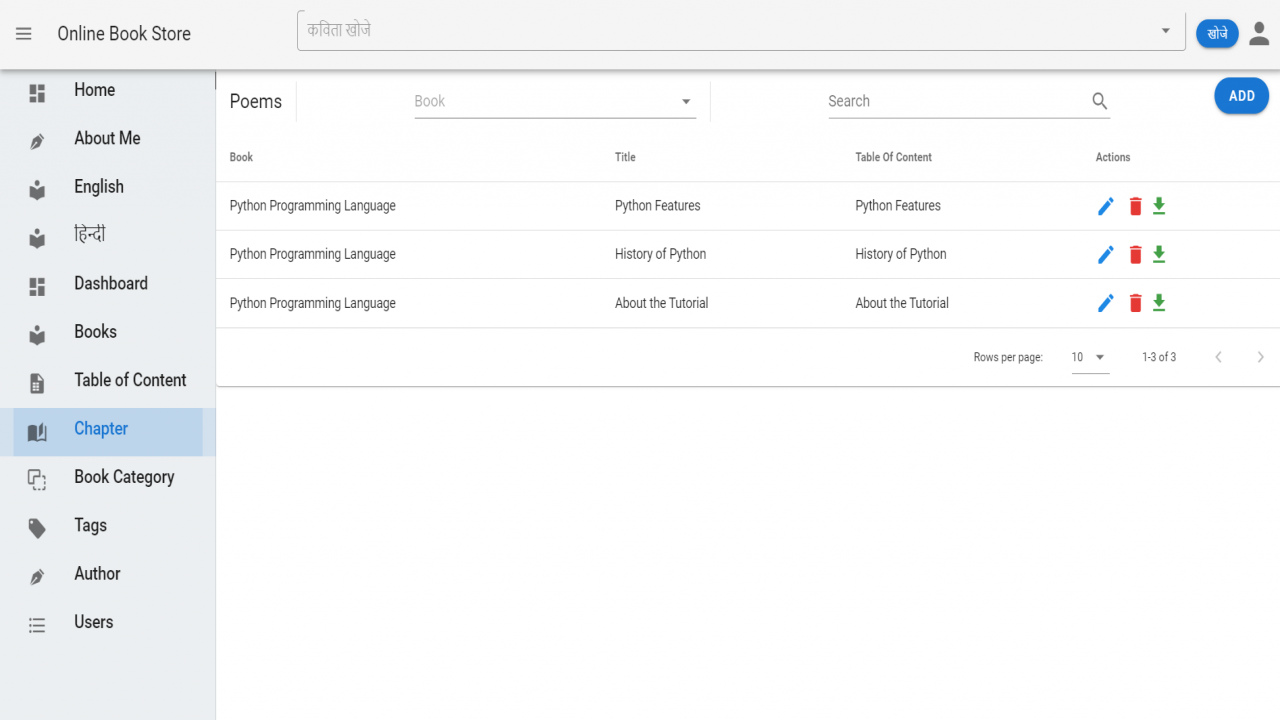This screenshot has width=1280, height=720.
Task: Sort by the Title column header
Action: 625,157
